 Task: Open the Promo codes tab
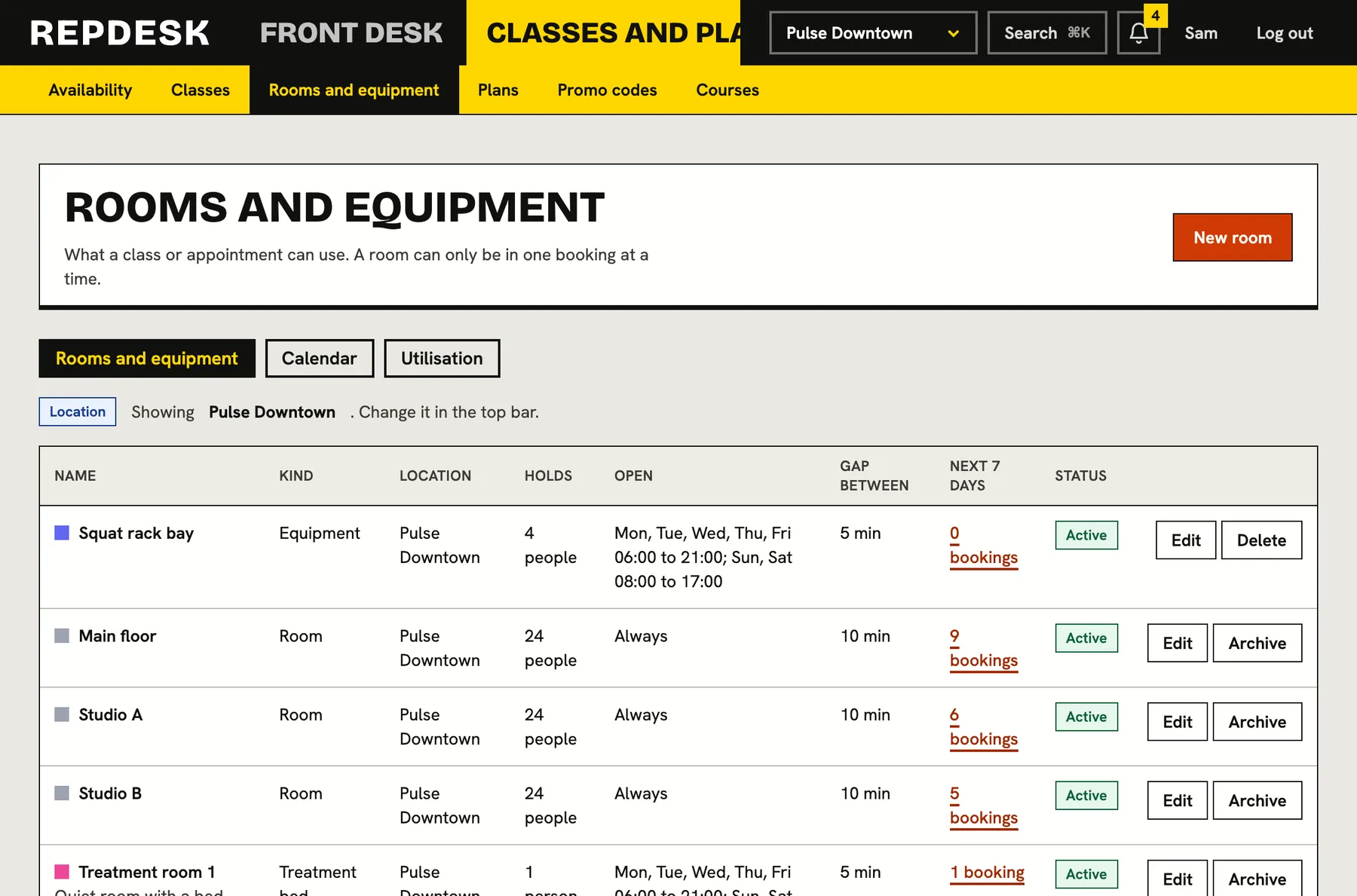click(x=608, y=90)
